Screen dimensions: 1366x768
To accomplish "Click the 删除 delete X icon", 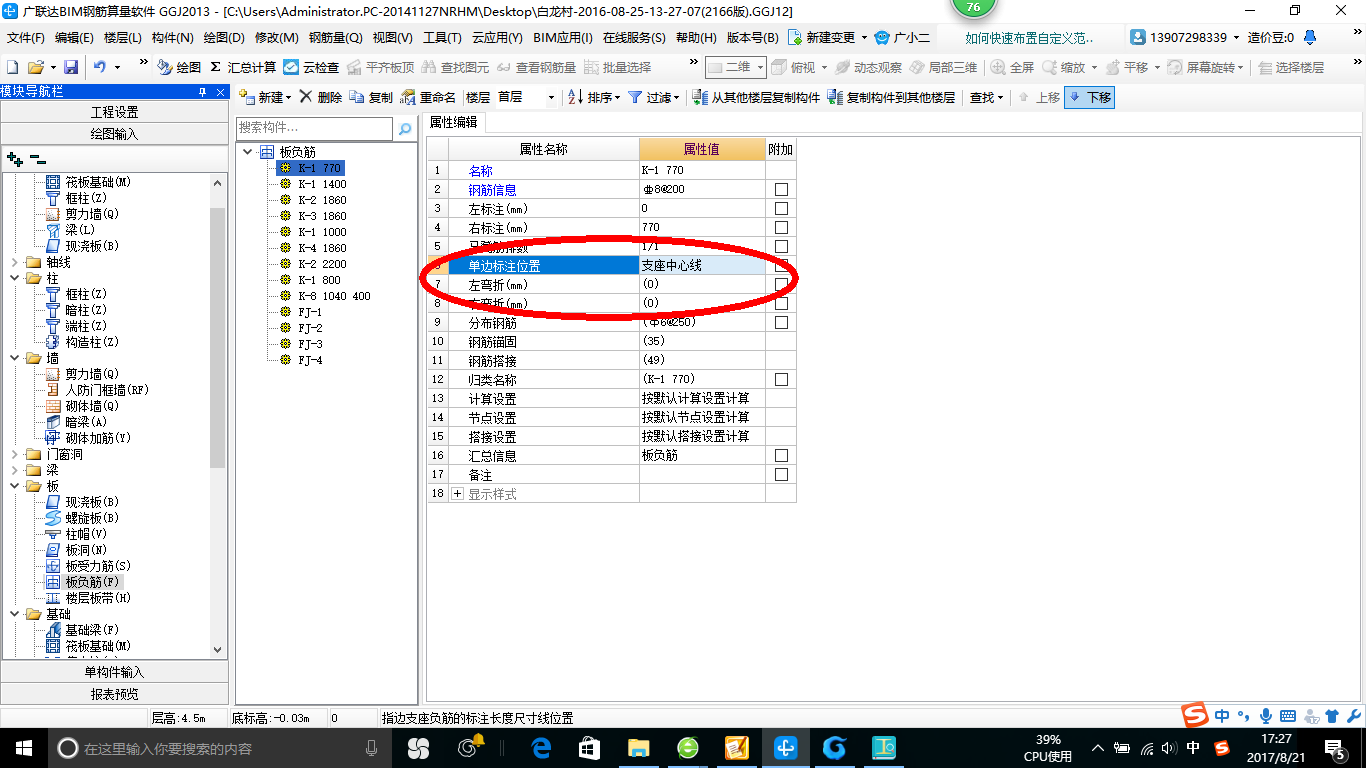I will (320, 97).
